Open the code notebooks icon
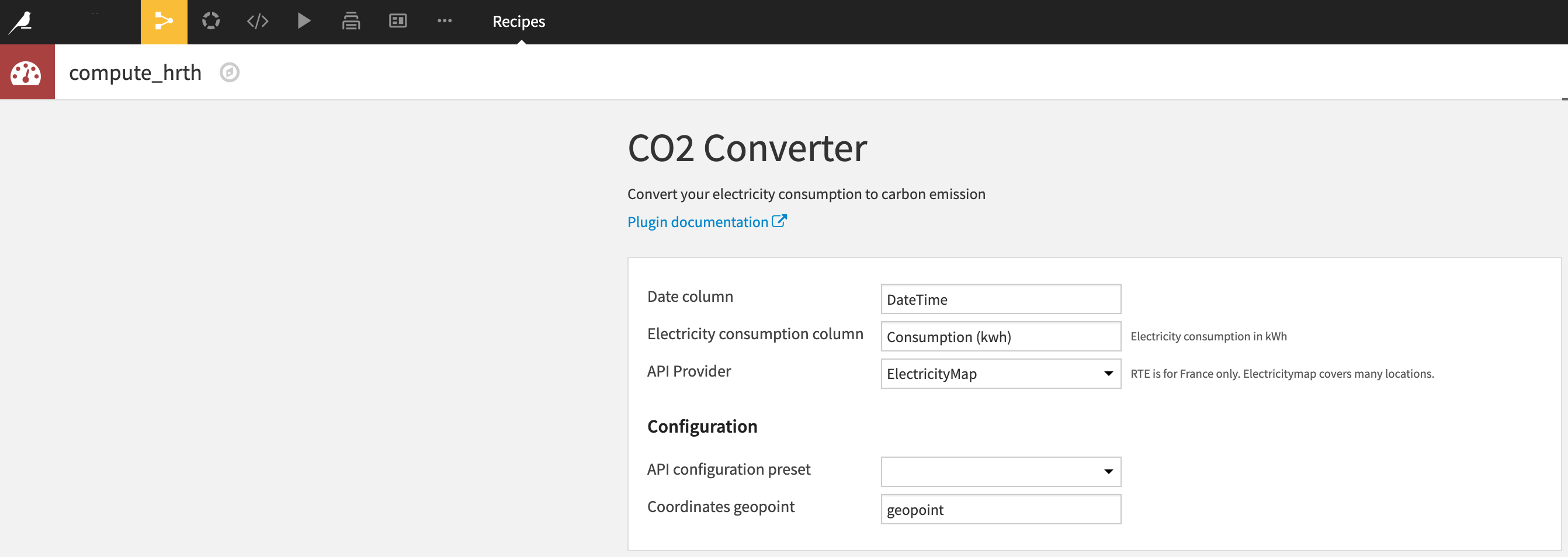1568x557 pixels. (258, 22)
